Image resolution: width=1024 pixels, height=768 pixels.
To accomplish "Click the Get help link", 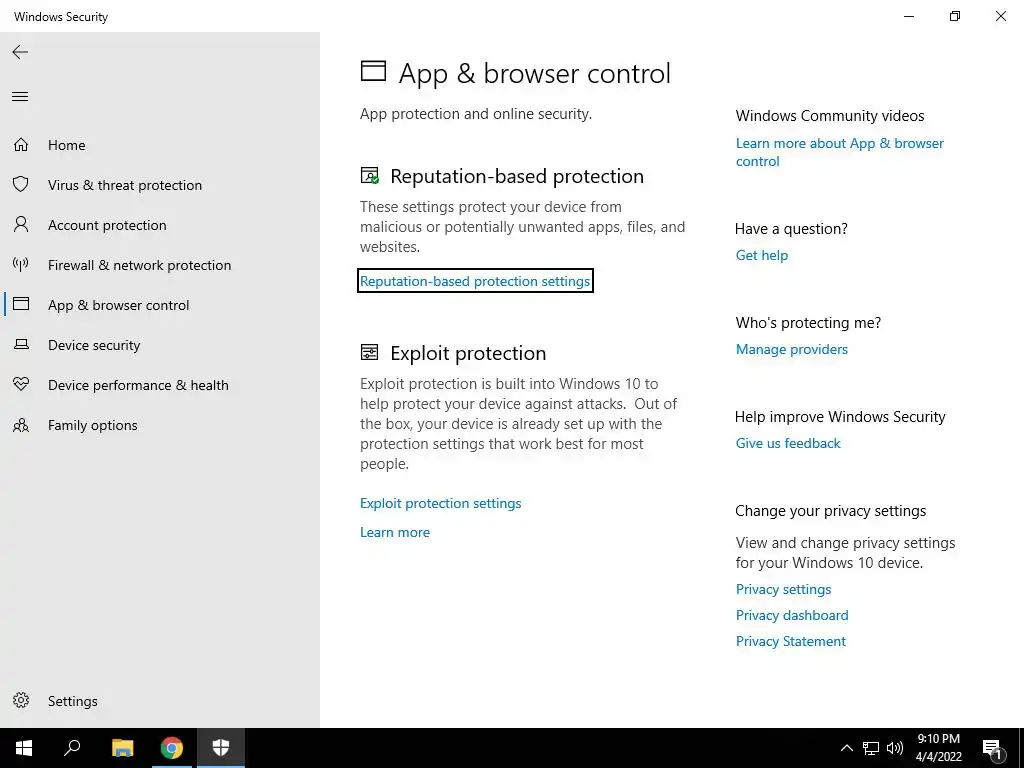I will 761,255.
